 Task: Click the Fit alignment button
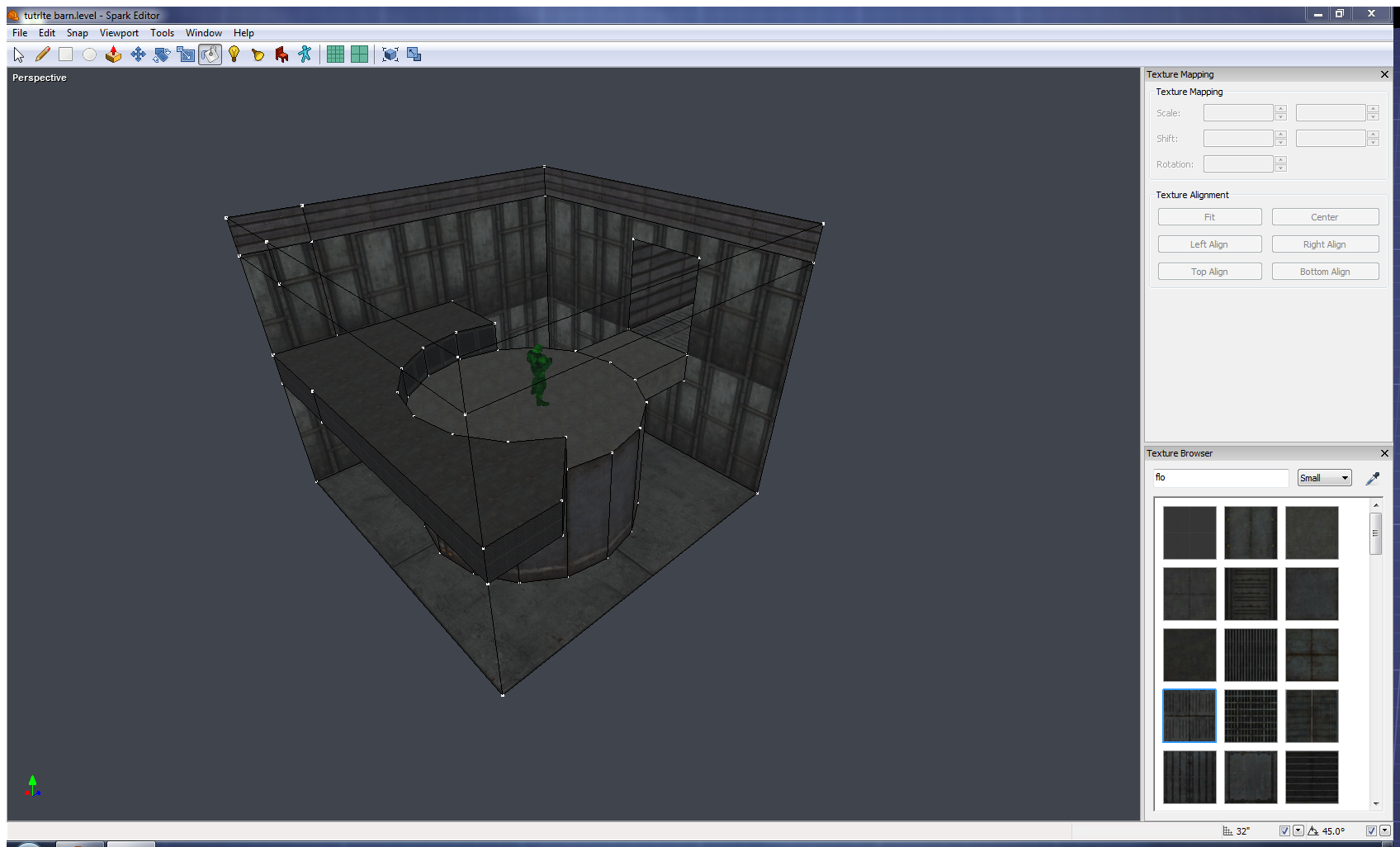pos(1209,217)
